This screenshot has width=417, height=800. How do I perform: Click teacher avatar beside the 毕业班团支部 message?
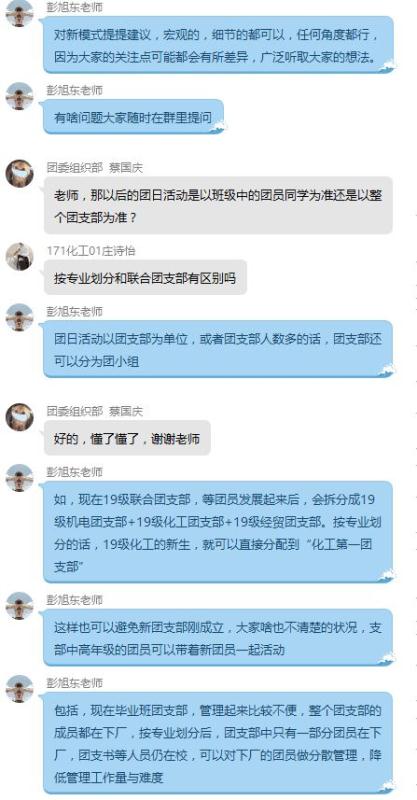click(x=19, y=689)
